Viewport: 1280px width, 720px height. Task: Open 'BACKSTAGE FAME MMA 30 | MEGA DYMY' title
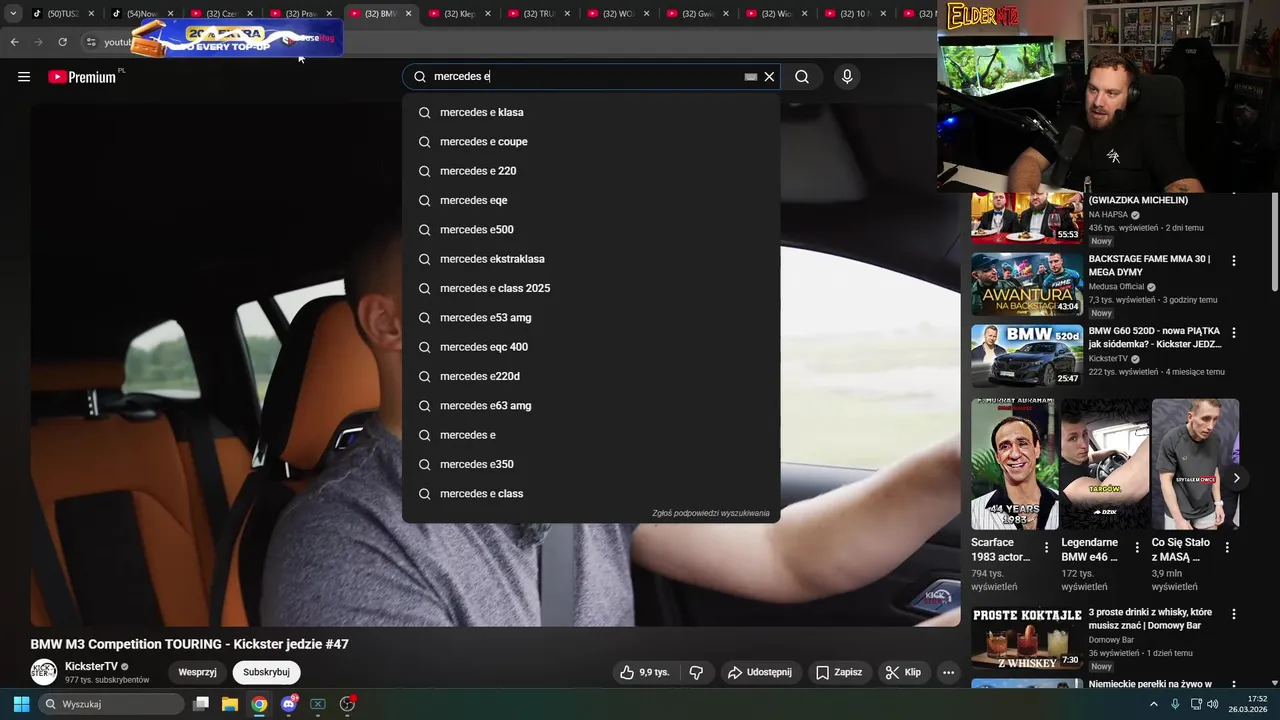(1149, 265)
